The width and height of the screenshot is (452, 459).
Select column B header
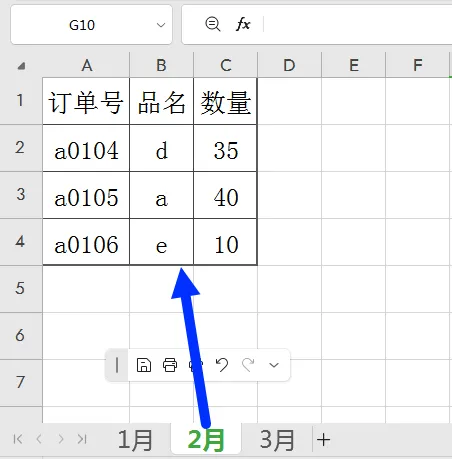(x=161, y=65)
